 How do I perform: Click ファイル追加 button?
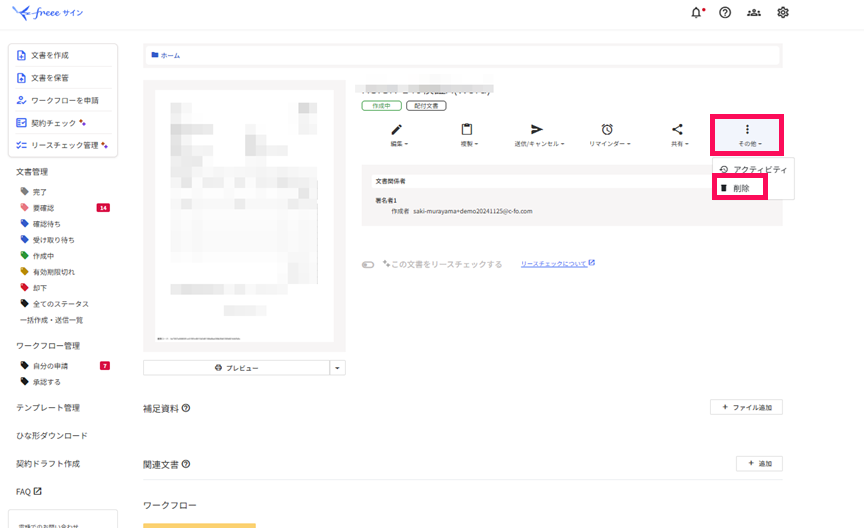pyautogui.click(x=746, y=407)
